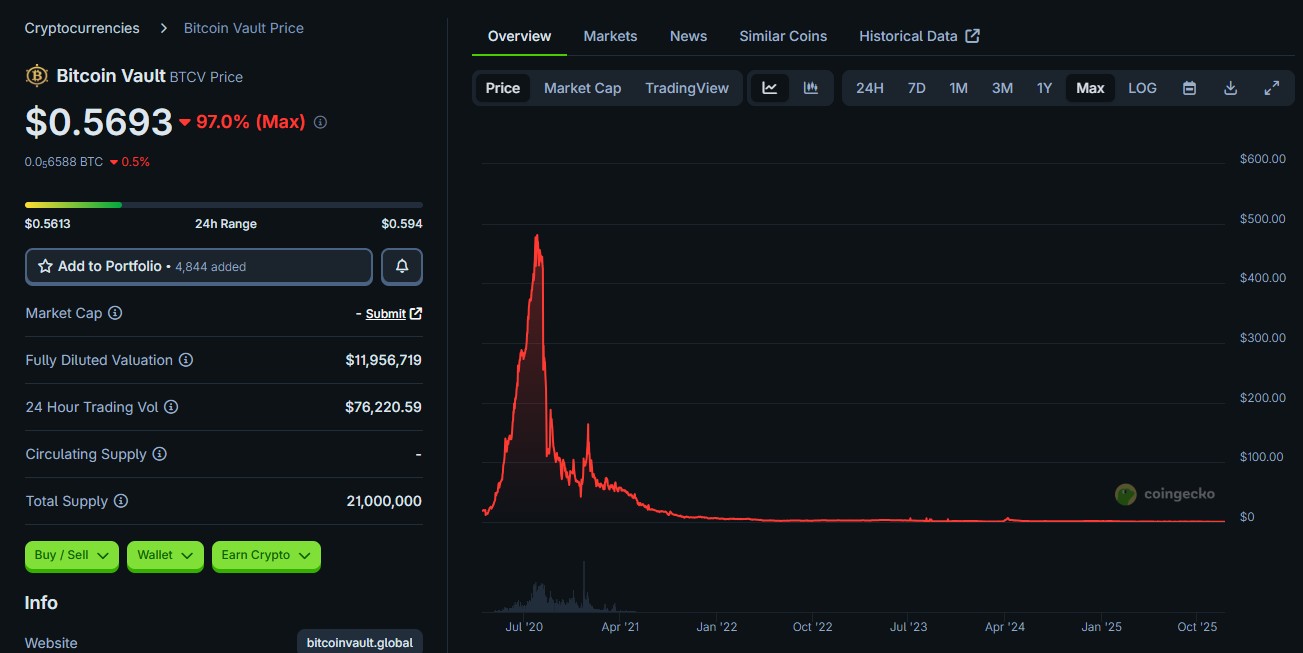Click the 0.0₅6588 BTC price text
This screenshot has width=1303, height=653.
pos(64,162)
